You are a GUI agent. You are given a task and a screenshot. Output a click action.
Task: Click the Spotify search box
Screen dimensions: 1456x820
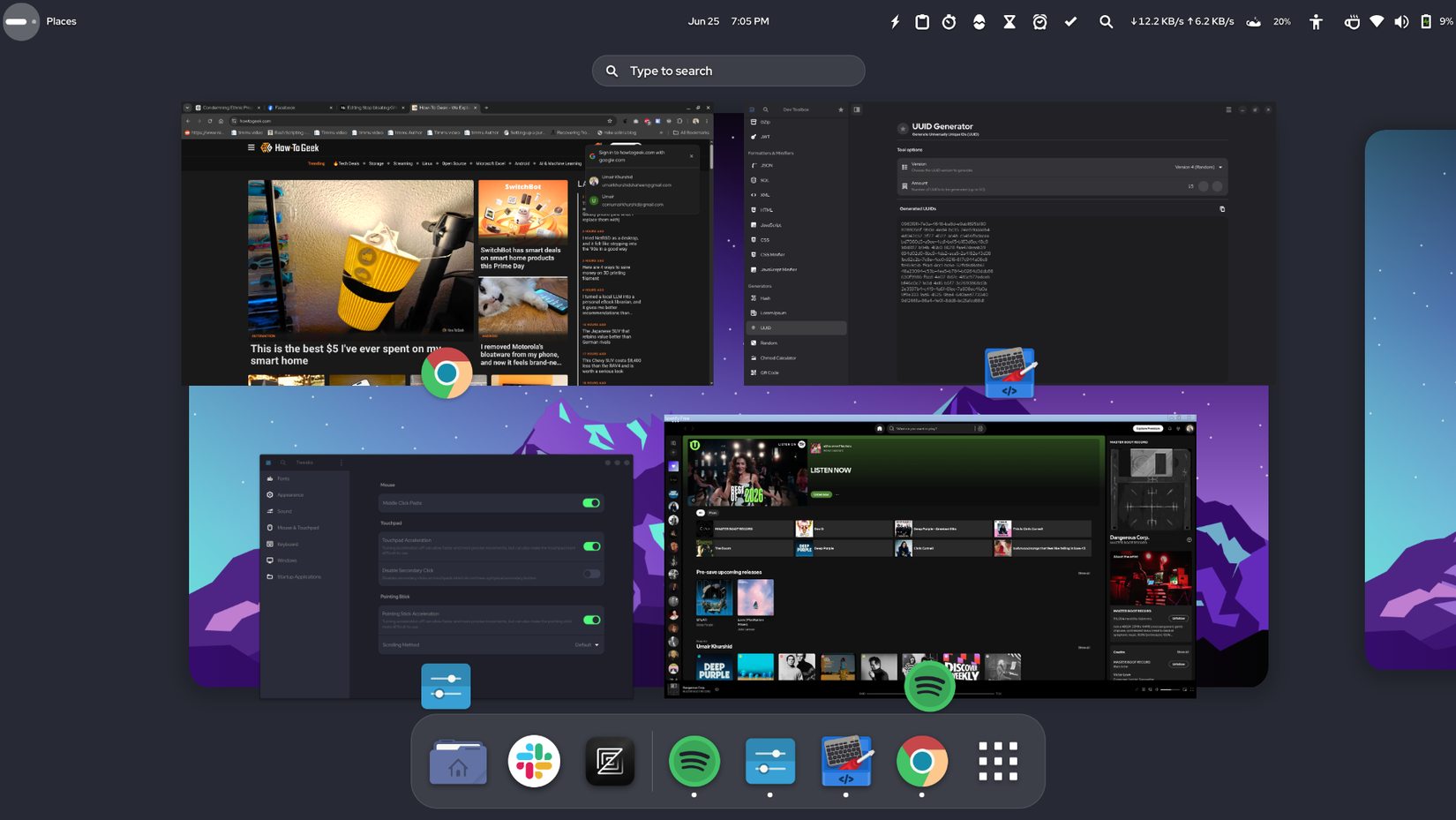(x=936, y=428)
